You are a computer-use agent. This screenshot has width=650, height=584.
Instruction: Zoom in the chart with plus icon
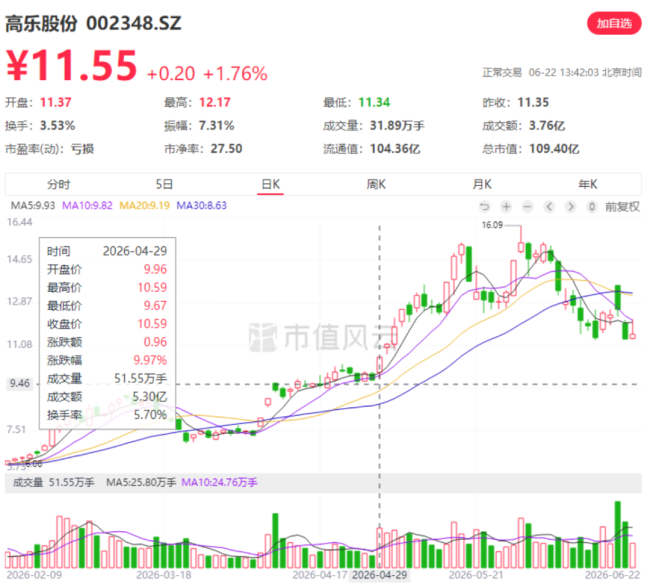(x=506, y=206)
